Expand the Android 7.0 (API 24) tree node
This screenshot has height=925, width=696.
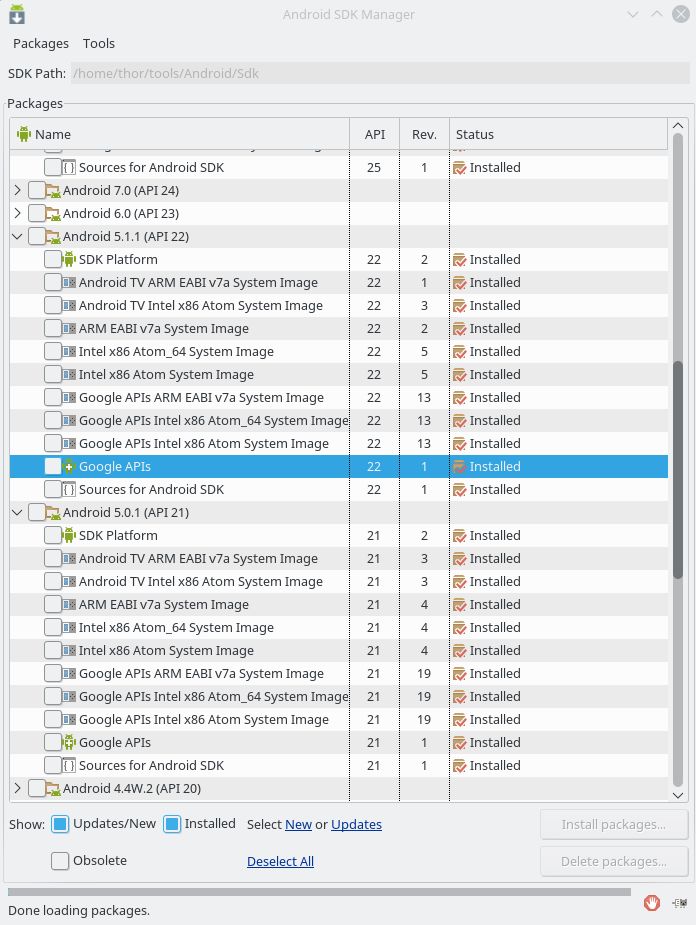click(x=17, y=190)
